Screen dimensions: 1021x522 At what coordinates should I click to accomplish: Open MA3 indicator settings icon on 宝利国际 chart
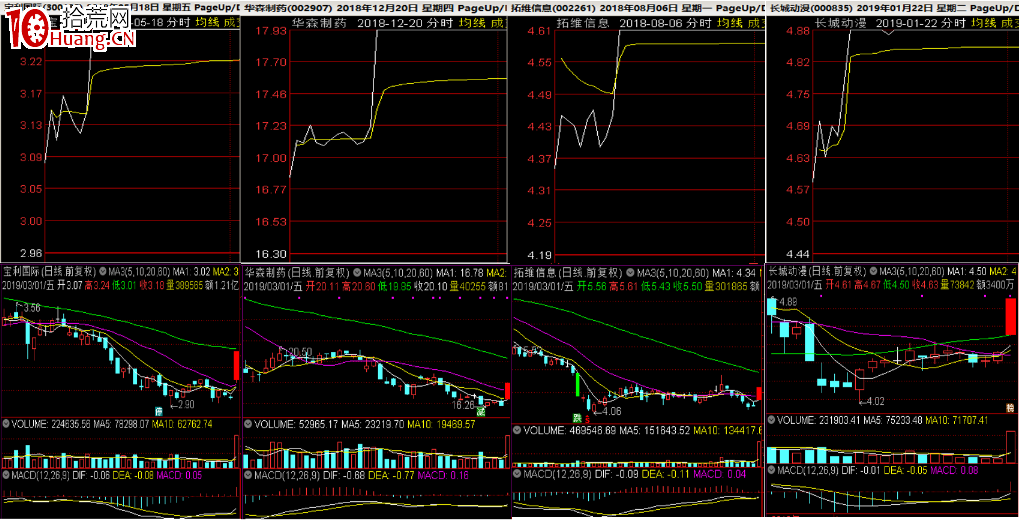click(102, 271)
